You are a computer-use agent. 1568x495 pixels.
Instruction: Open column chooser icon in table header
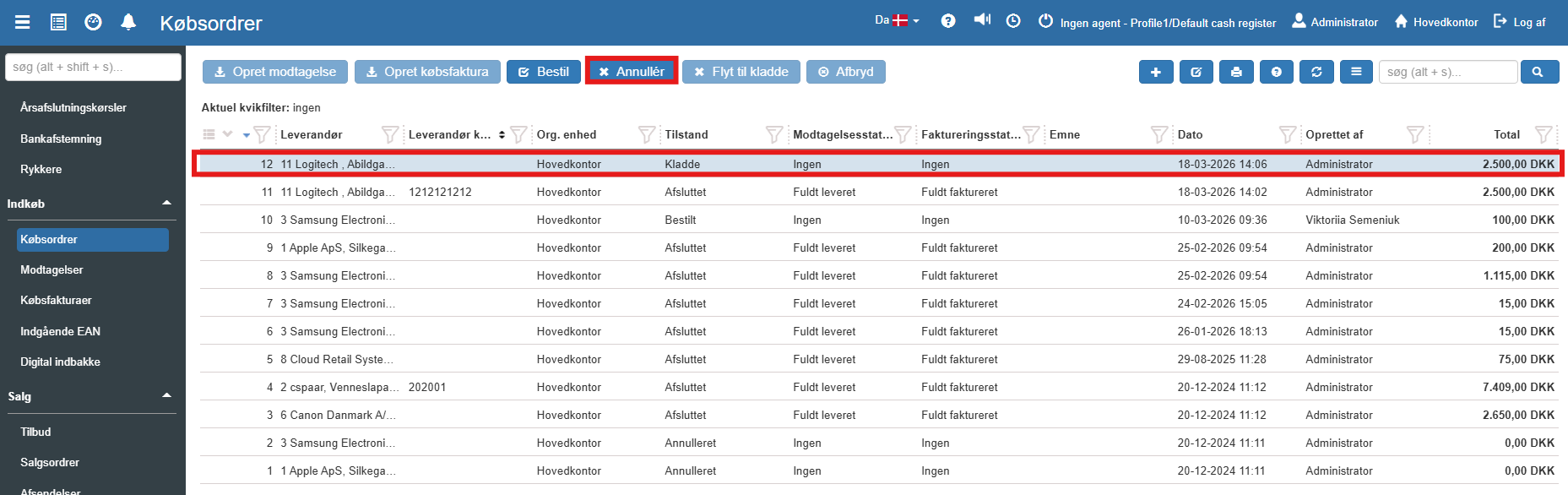(x=209, y=134)
